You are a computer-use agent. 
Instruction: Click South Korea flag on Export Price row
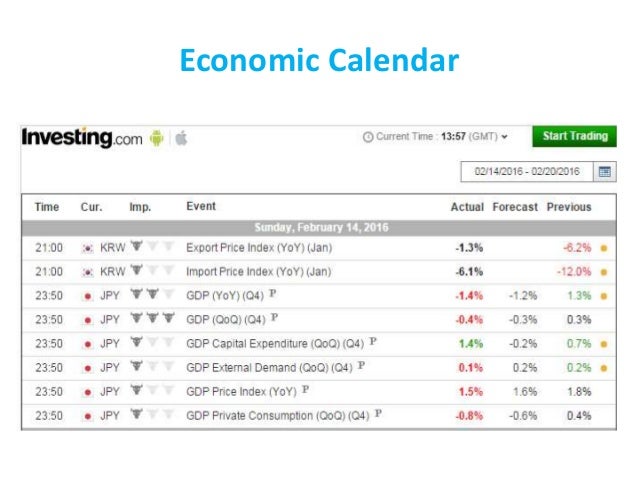coord(87,248)
